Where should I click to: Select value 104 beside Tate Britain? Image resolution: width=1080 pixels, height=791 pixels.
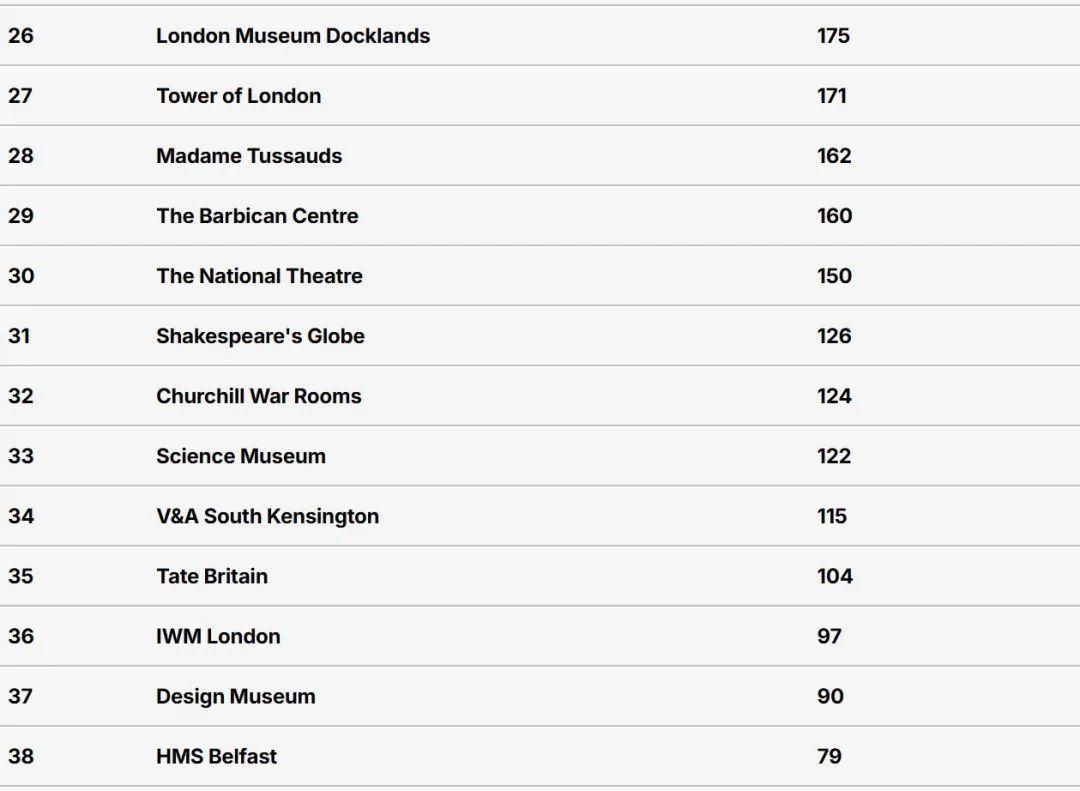tap(834, 576)
